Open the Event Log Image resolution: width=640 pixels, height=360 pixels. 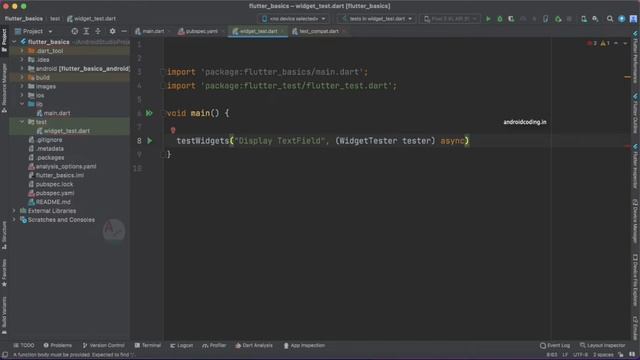555,345
